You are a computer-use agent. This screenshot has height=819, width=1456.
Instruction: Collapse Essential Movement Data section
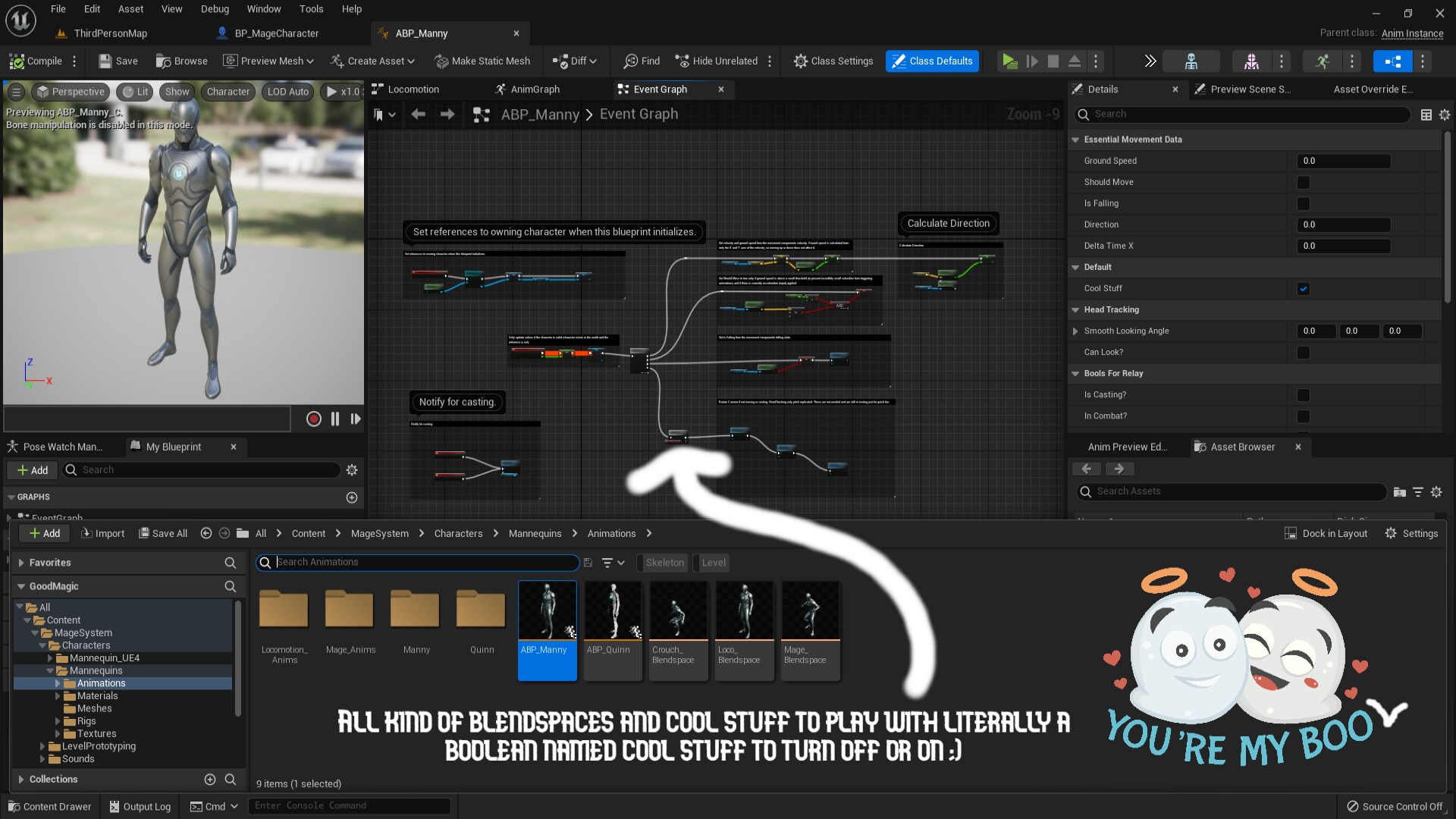click(x=1075, y=140)
